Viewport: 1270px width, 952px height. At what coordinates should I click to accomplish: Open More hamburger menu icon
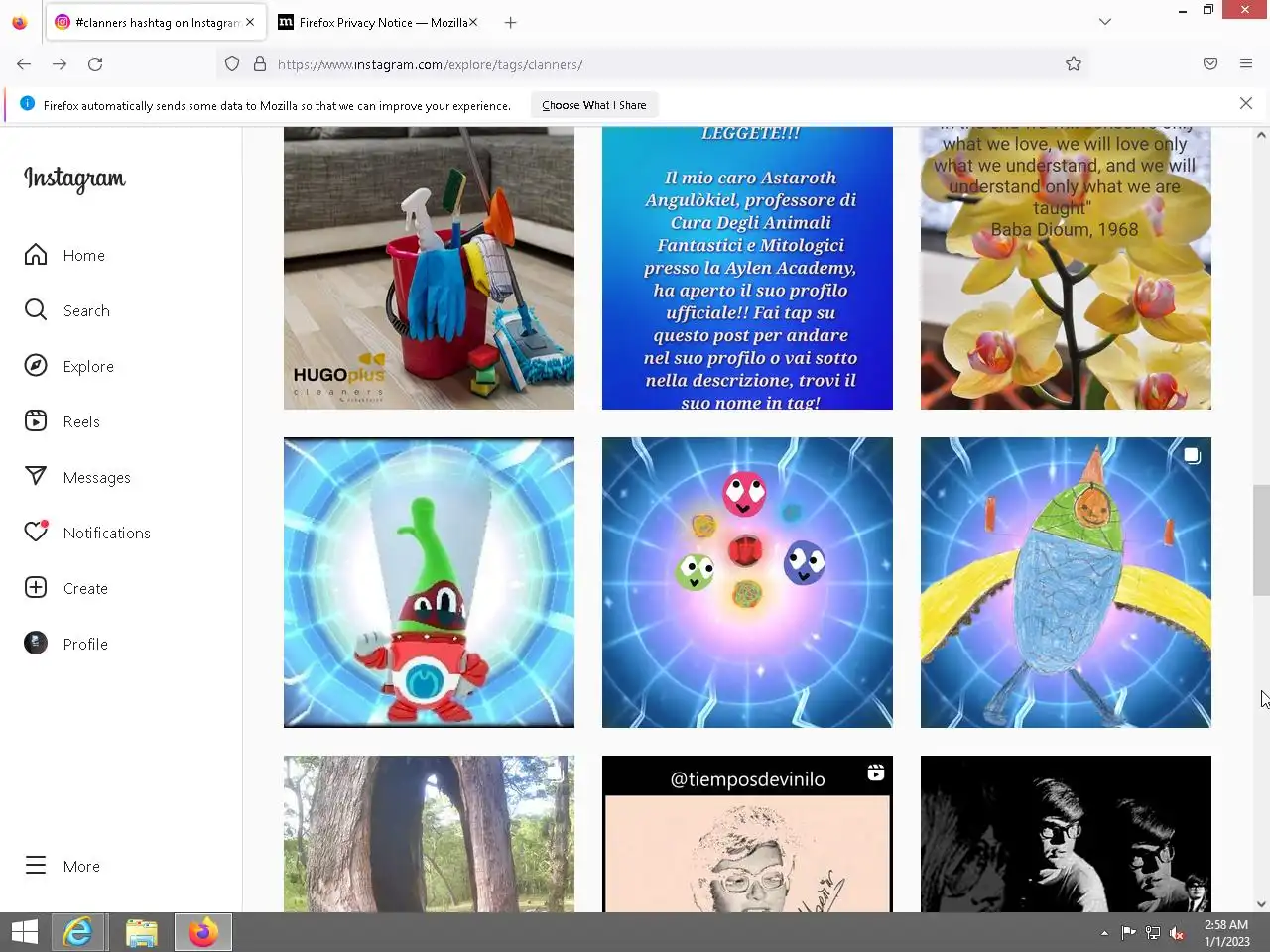click(x=36, y=866)
